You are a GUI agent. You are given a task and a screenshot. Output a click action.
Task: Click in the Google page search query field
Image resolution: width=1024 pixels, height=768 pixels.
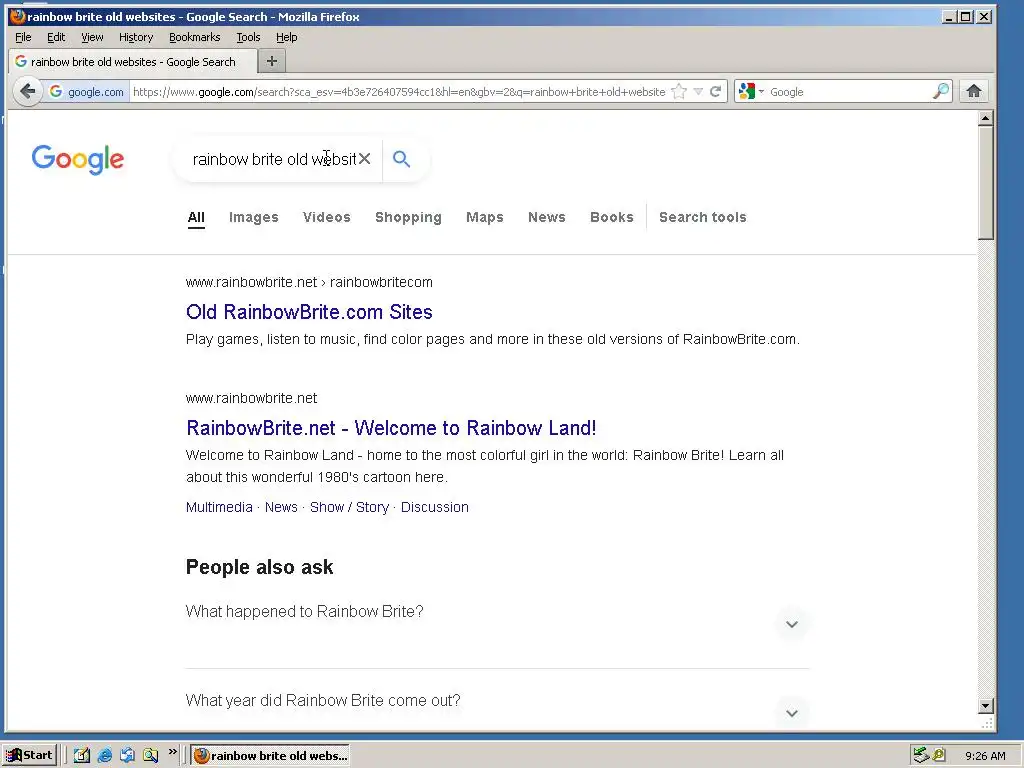[x=274, y=159]
